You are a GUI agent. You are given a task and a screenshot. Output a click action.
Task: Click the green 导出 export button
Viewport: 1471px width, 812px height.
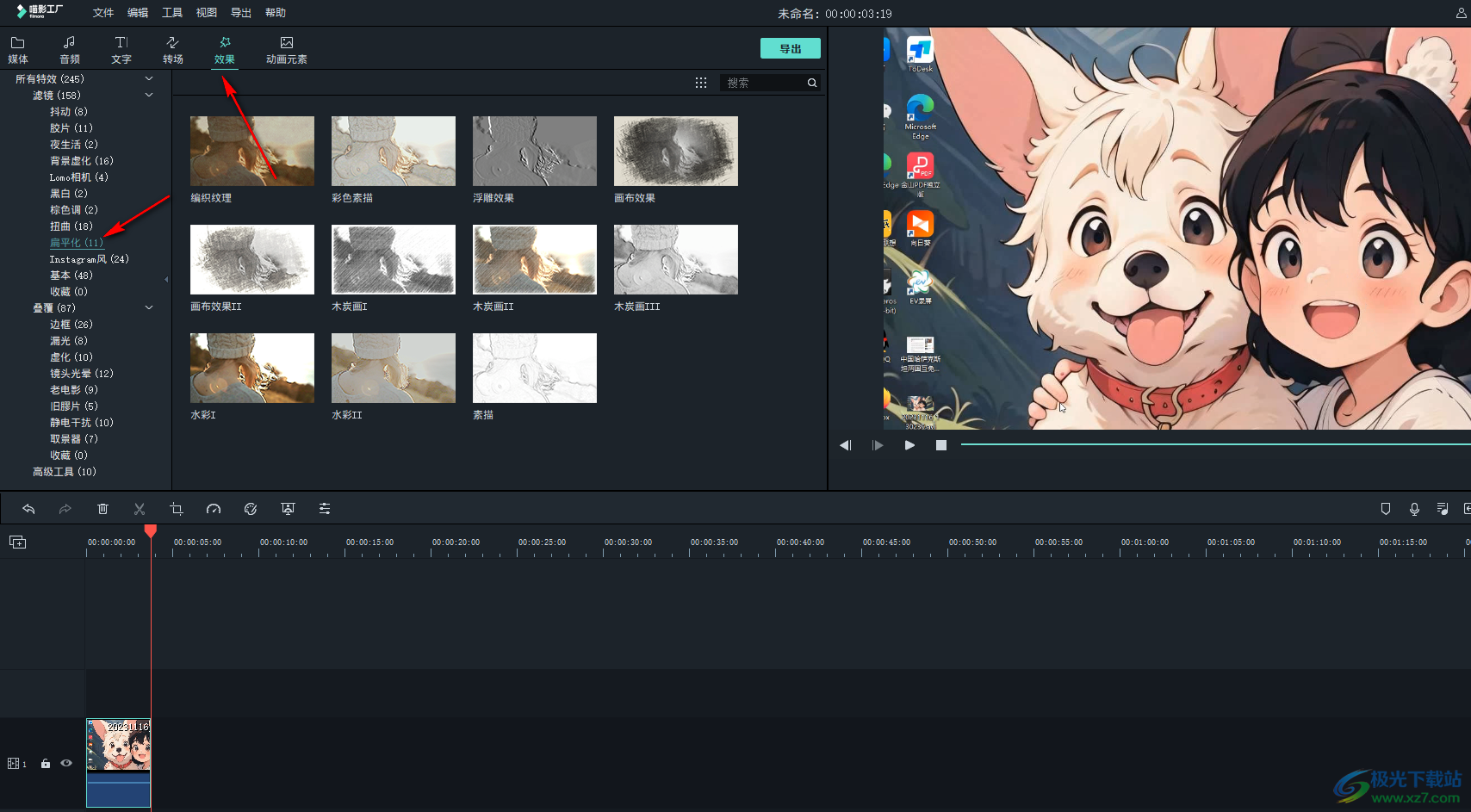pyautogui.click(x=791, y=48)
